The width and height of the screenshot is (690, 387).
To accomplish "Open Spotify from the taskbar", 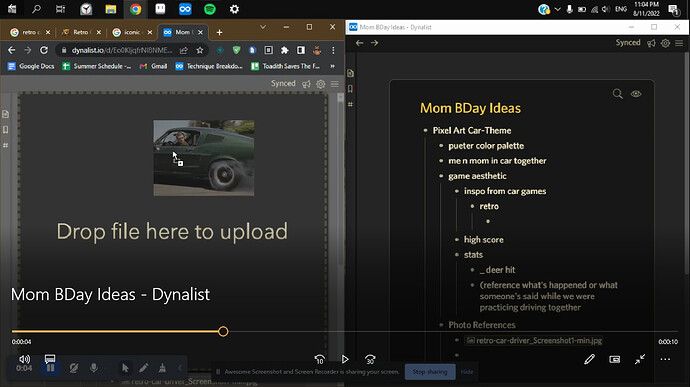I will (210, 9).
